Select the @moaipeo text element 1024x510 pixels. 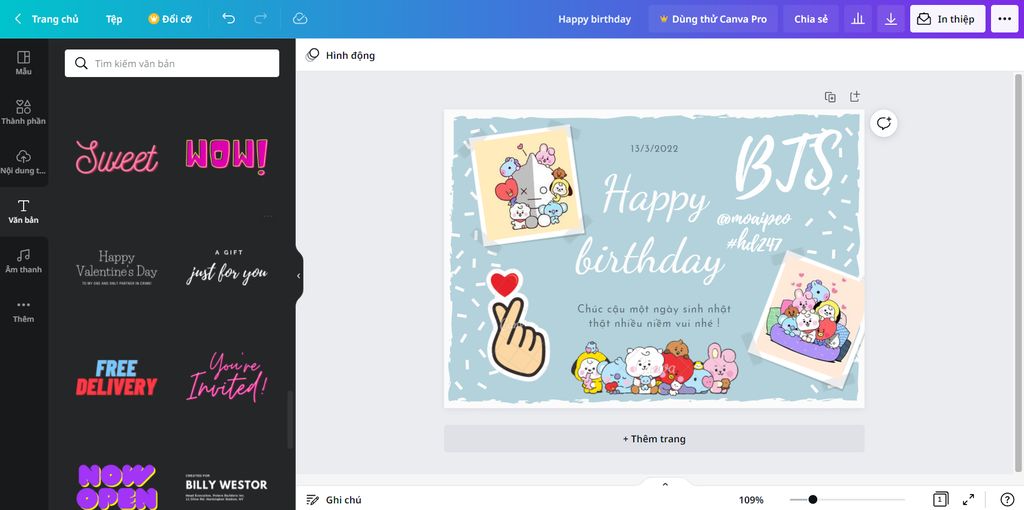tap(753, 219)
